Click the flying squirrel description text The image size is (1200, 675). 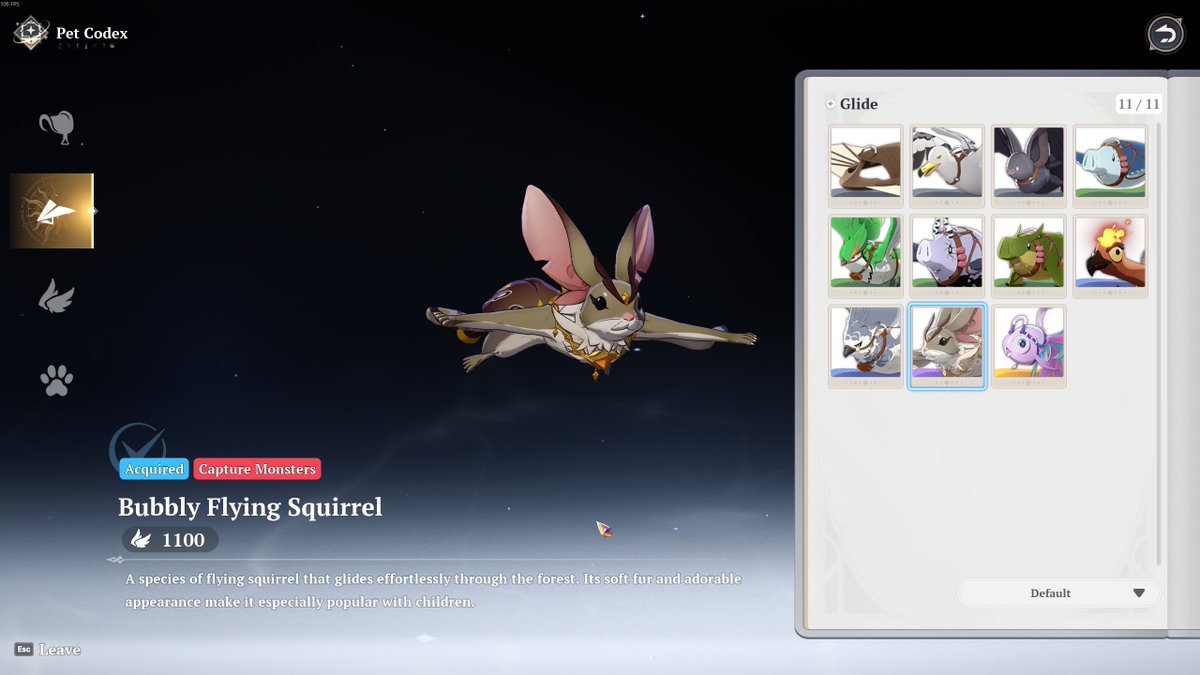tap(433, 591)
